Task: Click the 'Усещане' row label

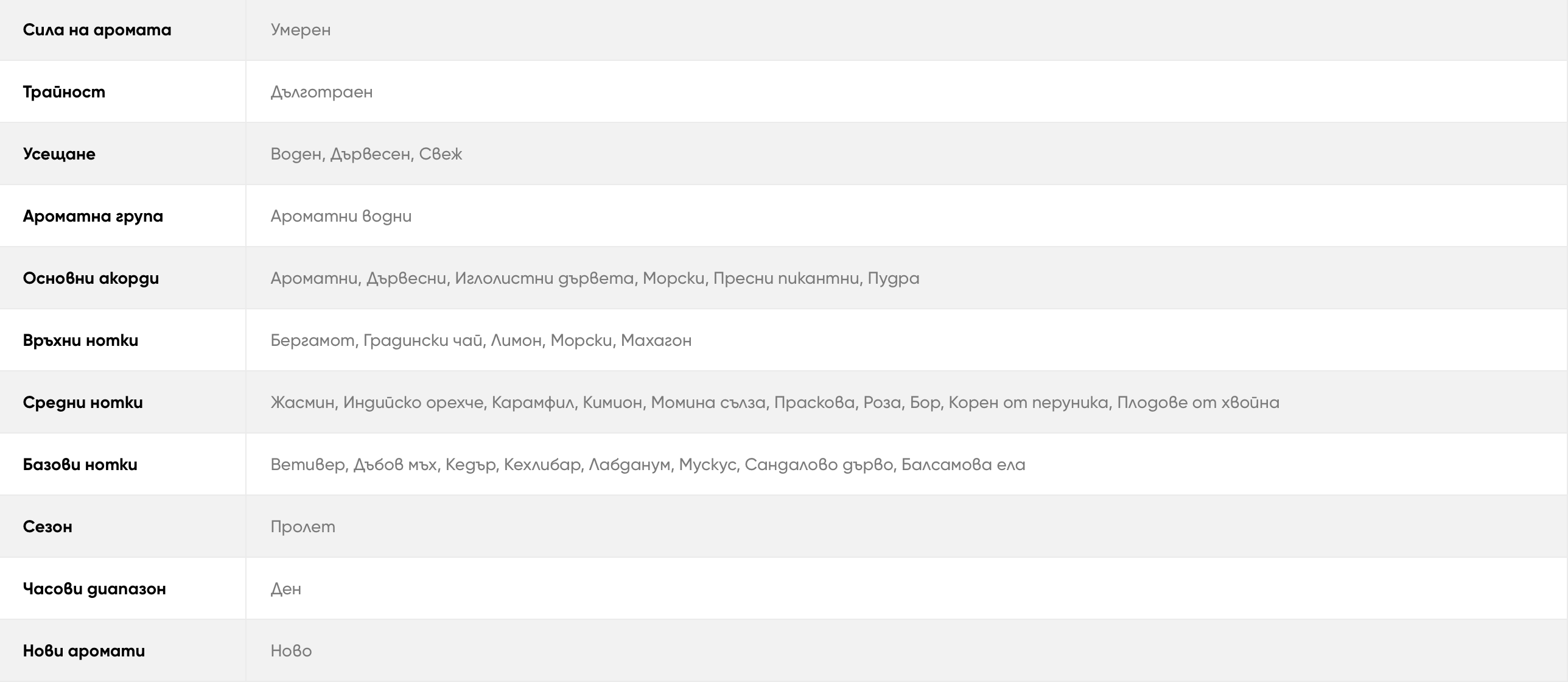Action: [59, 154]
